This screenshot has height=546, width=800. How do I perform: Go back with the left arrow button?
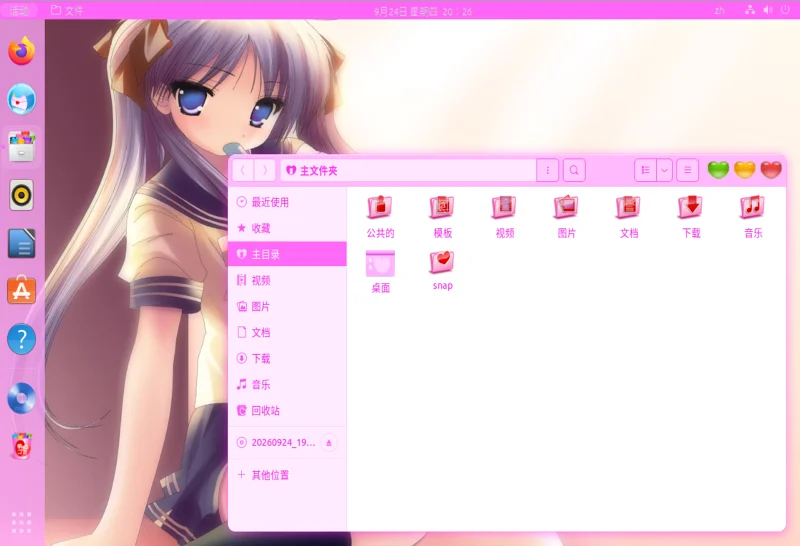click(243, 170)
